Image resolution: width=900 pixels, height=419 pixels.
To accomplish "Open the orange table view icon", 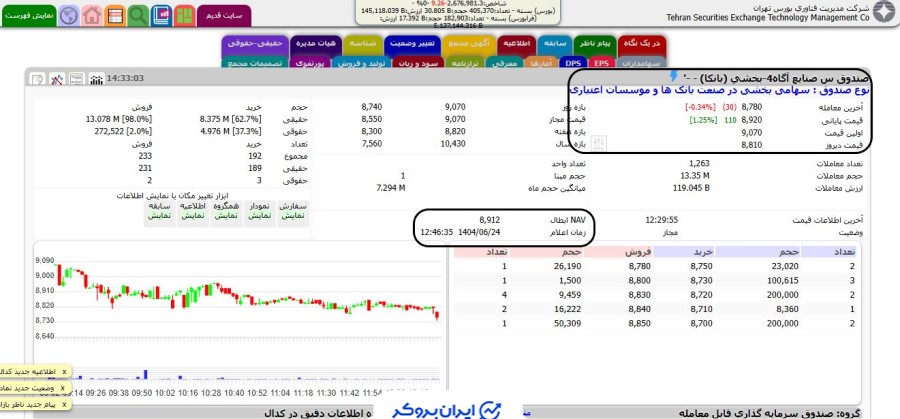I will (x=115, y=15).
